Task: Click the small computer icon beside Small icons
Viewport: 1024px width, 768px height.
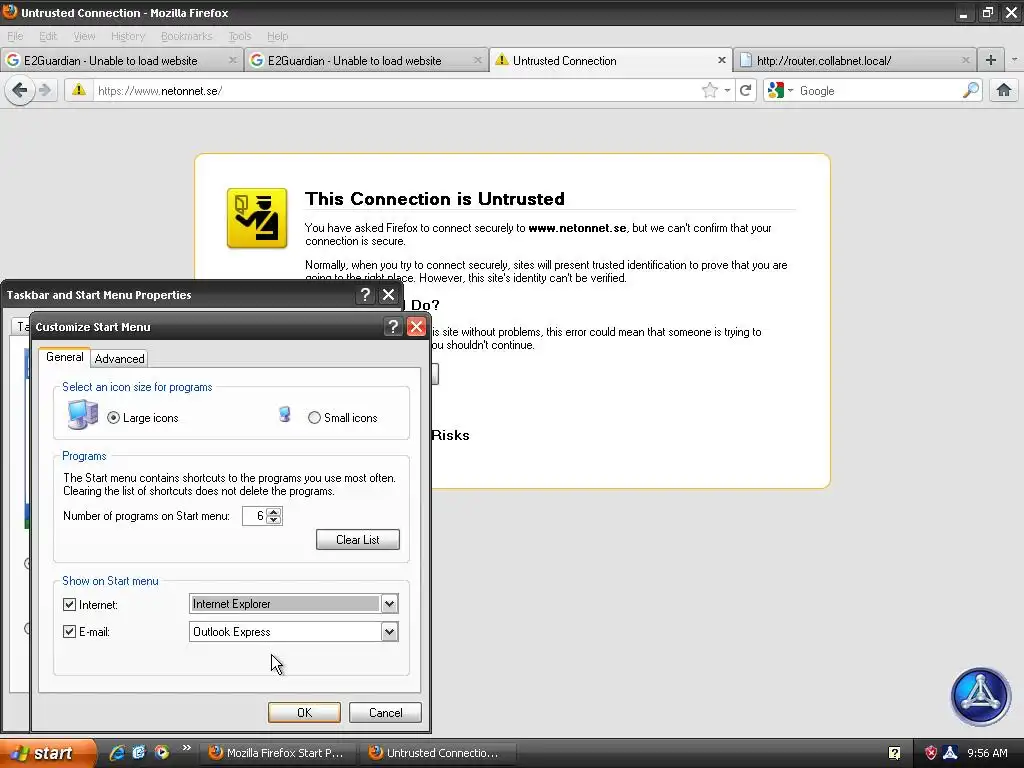Action: [285, 414]
